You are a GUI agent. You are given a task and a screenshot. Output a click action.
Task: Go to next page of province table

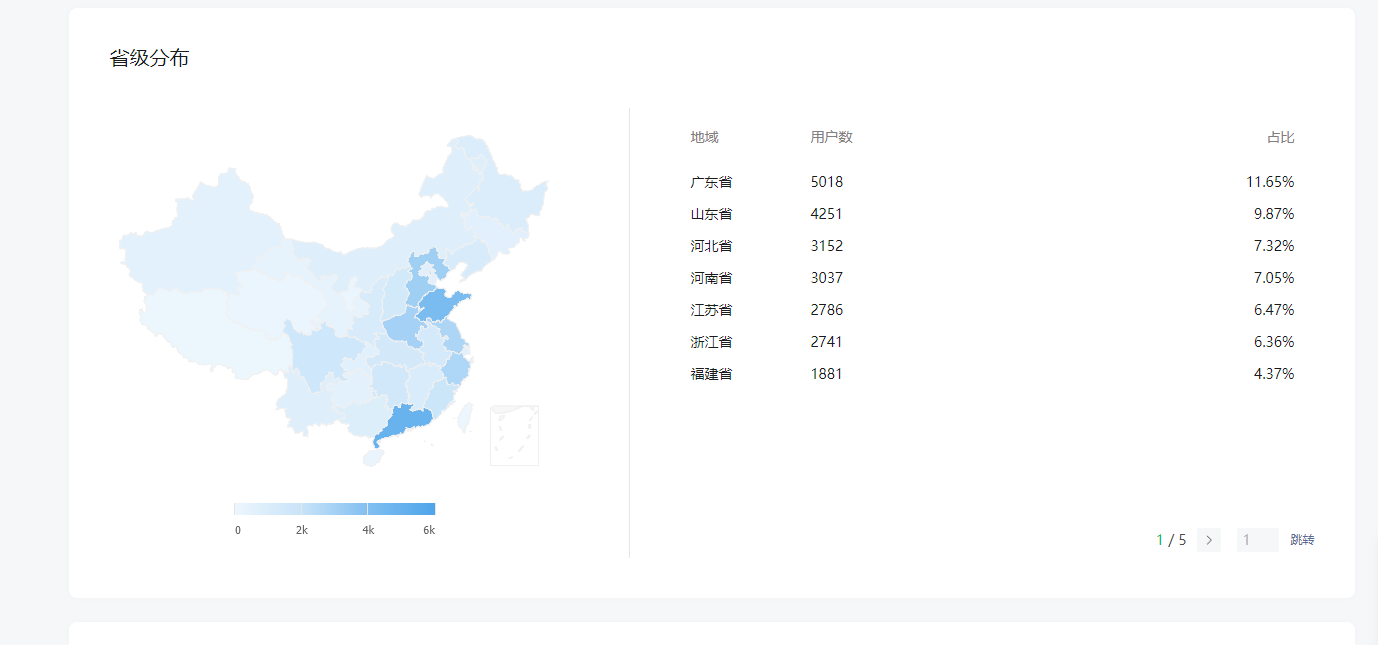click(x=1209, y=540)
